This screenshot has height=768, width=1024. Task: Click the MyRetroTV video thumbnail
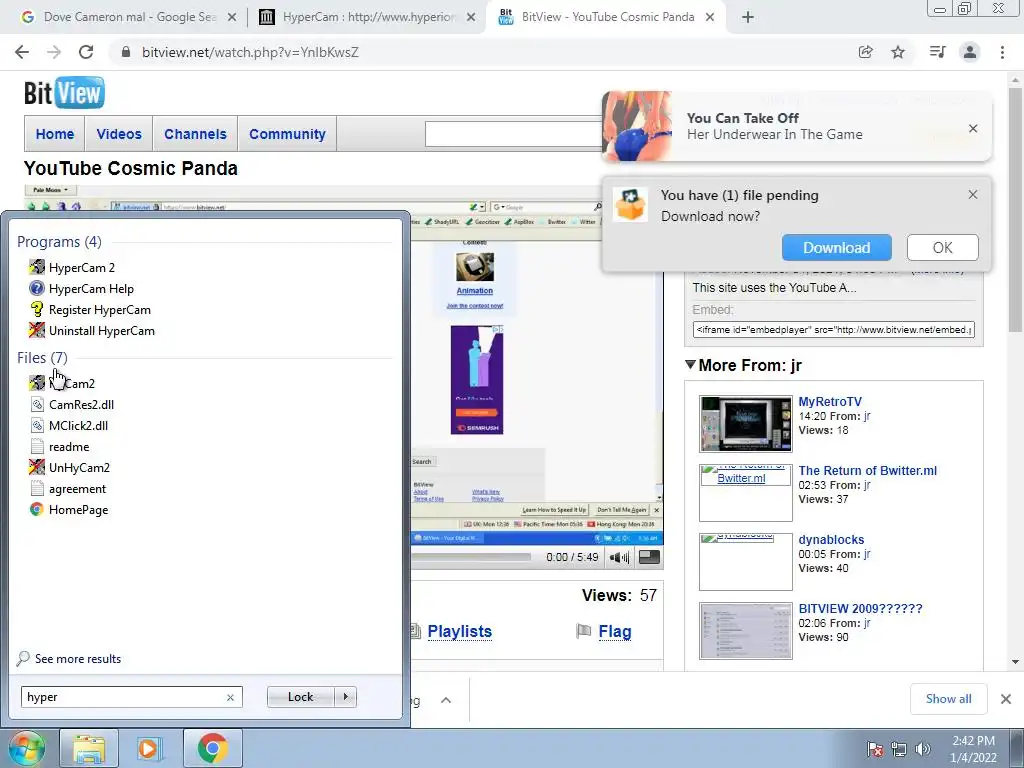point(745,424)
